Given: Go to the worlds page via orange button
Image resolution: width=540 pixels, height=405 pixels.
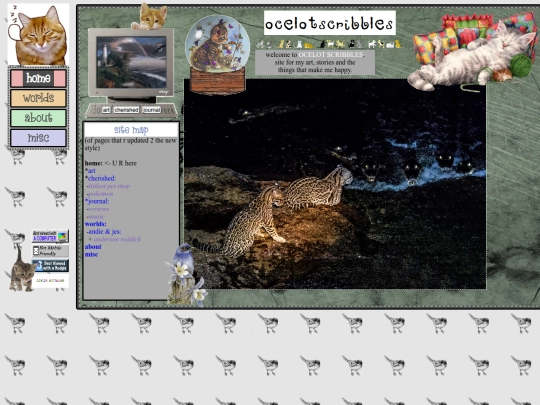Looking at the screenshot, I should pyautogui.click(x=38, y=98).
